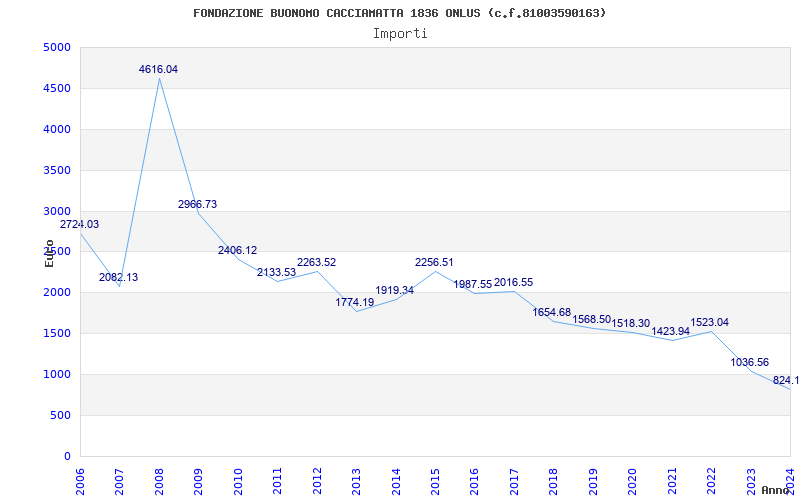Image resolution: width=800 pixels, height=500 pixels.
Task: Click the 2015 x-axis year label
Action: (x=435, y=481)
